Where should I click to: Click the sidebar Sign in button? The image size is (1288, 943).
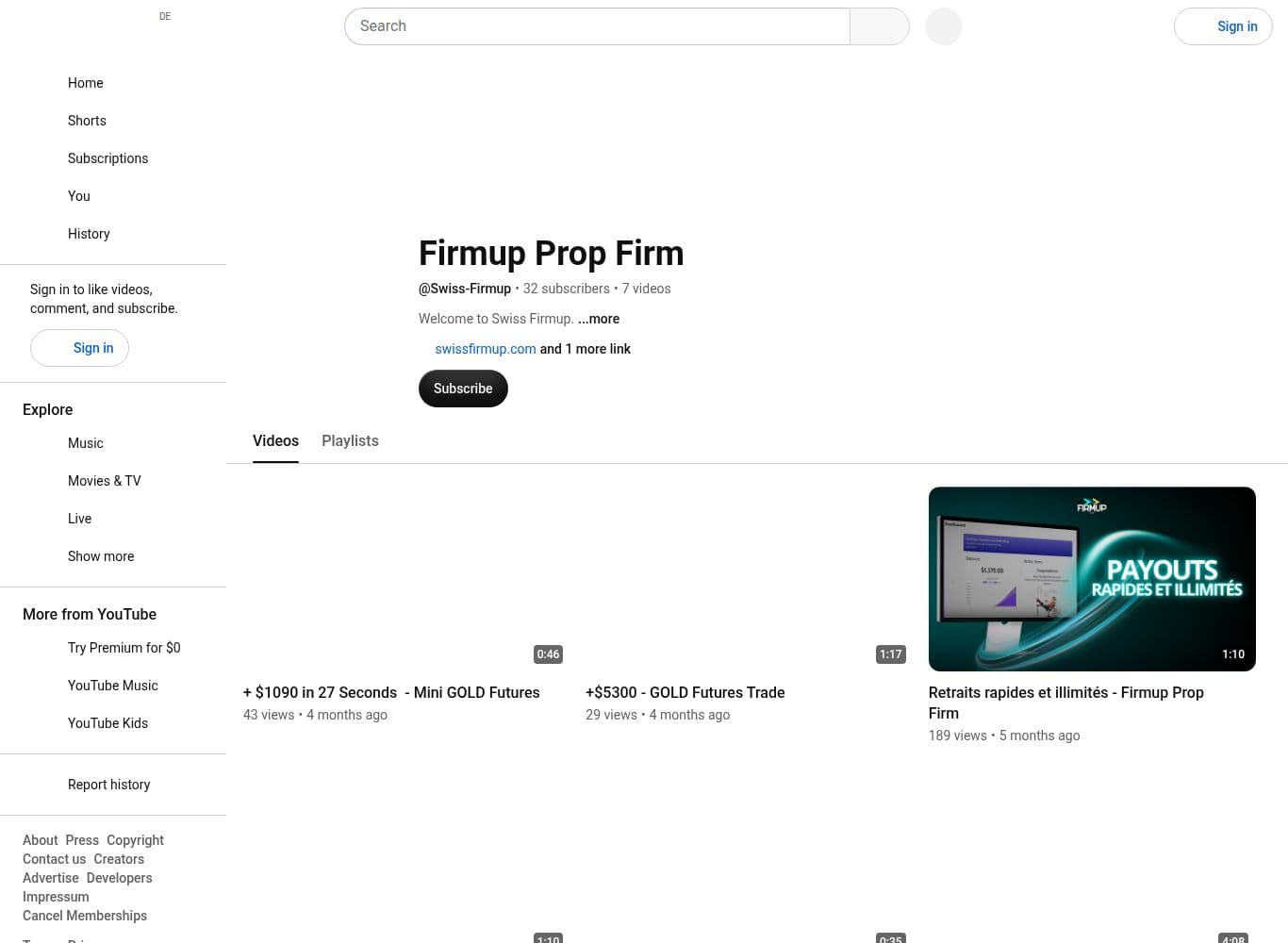[x=79, y=348]
